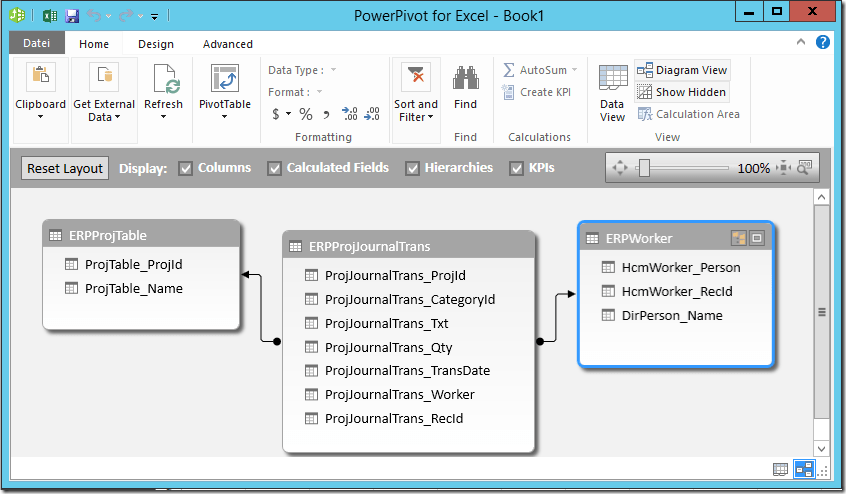This screenshot has width=846, height=494.
Task: Open the Clipboard paste icon
Action: coord(40,76)
